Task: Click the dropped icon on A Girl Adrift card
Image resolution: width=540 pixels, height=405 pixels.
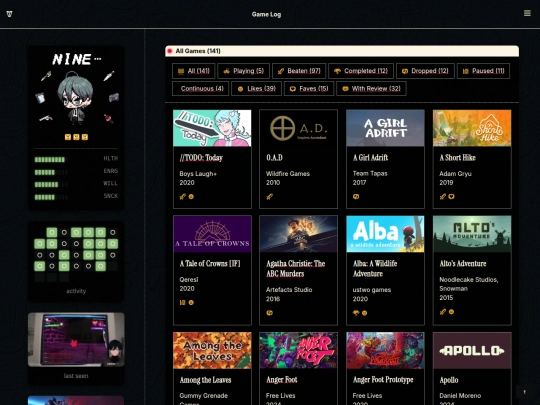Action: coord(356,197)
